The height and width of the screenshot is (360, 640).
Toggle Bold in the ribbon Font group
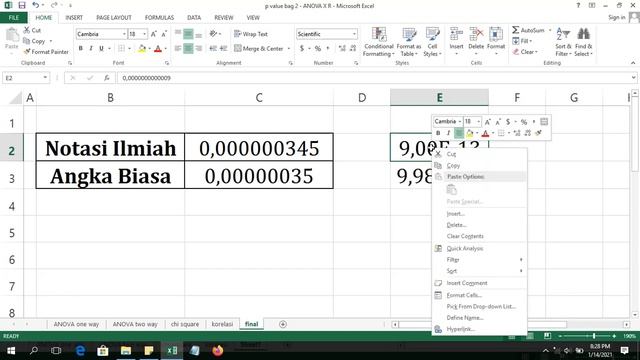coord(81,49)
